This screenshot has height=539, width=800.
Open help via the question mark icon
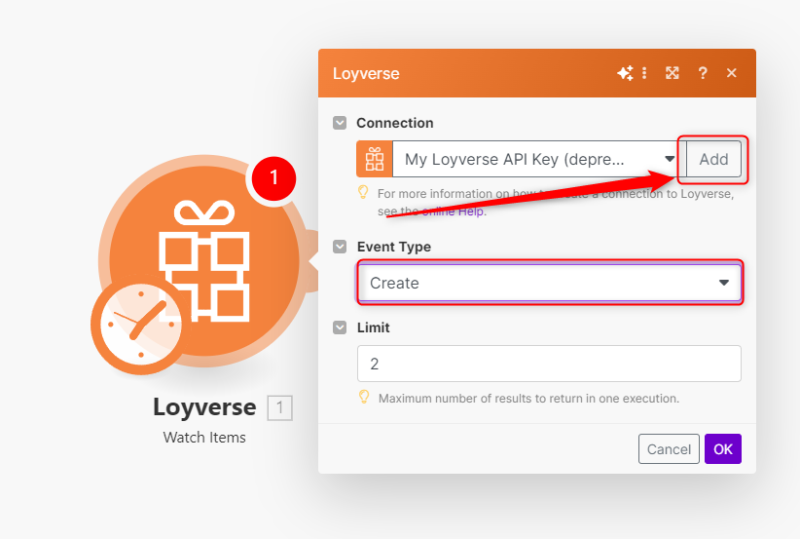click(703, 73)
